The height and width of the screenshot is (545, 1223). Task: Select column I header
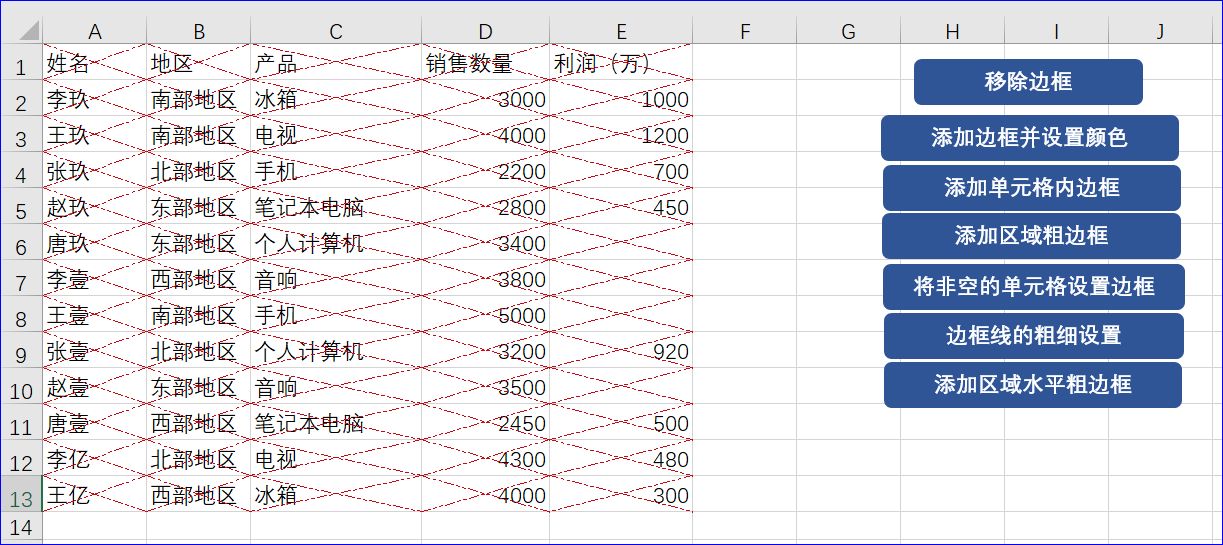tap(1057, 31)
